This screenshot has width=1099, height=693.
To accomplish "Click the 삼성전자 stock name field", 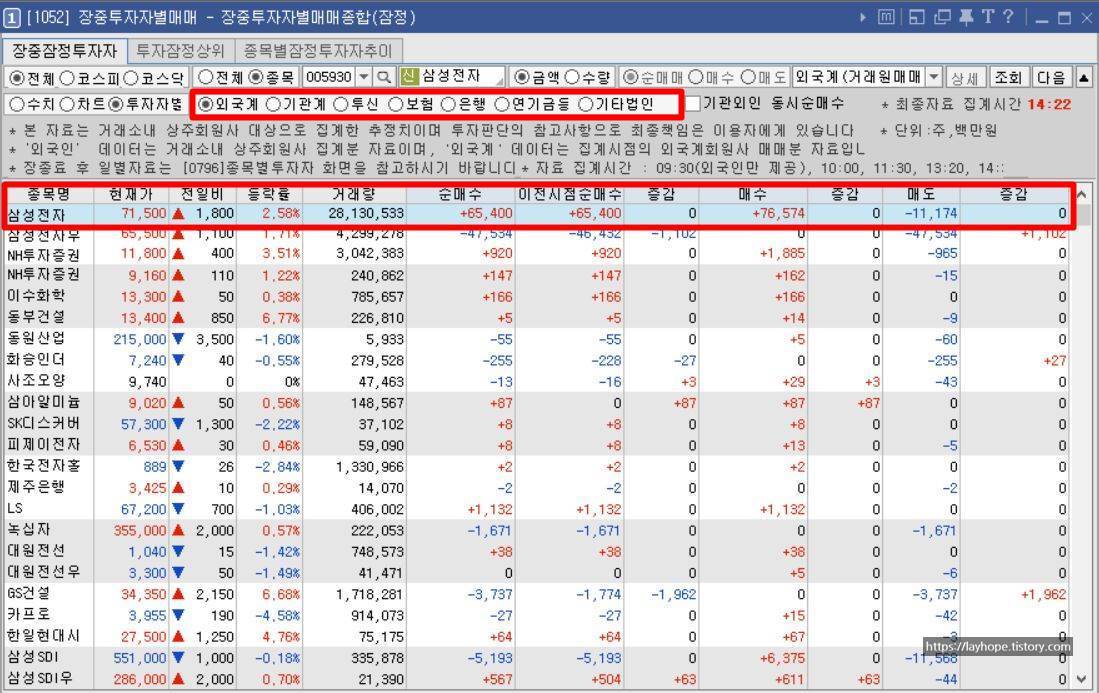I will click(462, 76).
